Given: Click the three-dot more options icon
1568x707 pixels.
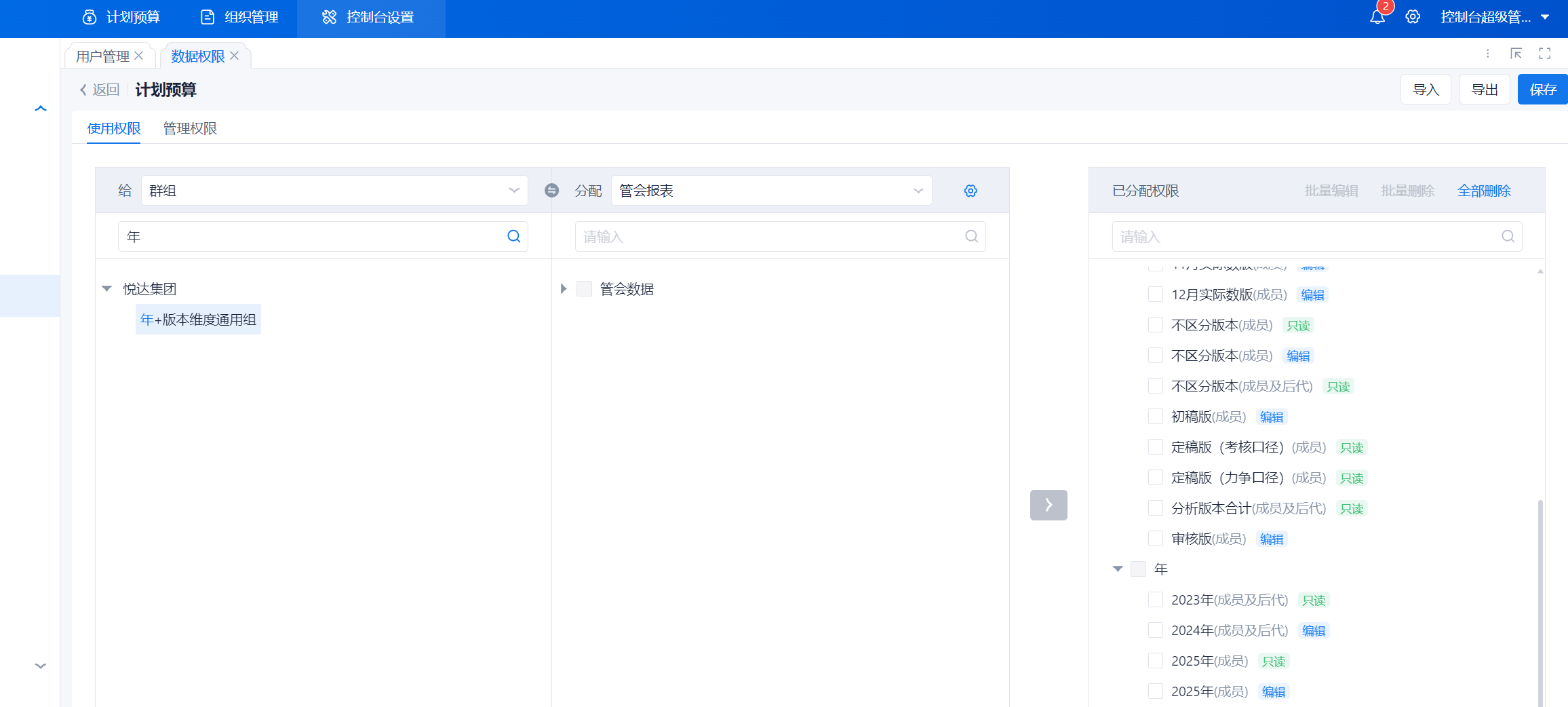Looking at the screenshot, I should [1487, 54].
